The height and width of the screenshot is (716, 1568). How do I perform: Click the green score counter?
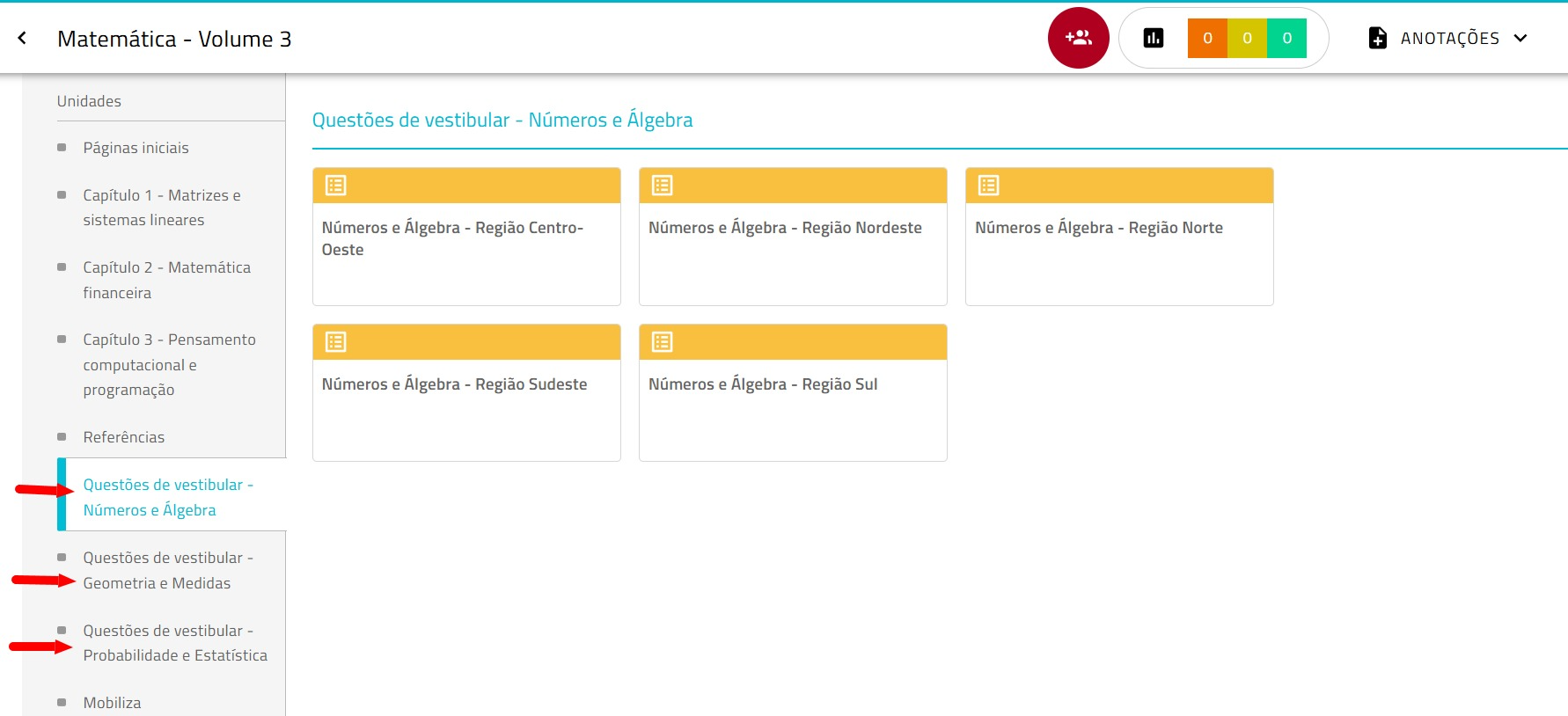pos(1286,38)
